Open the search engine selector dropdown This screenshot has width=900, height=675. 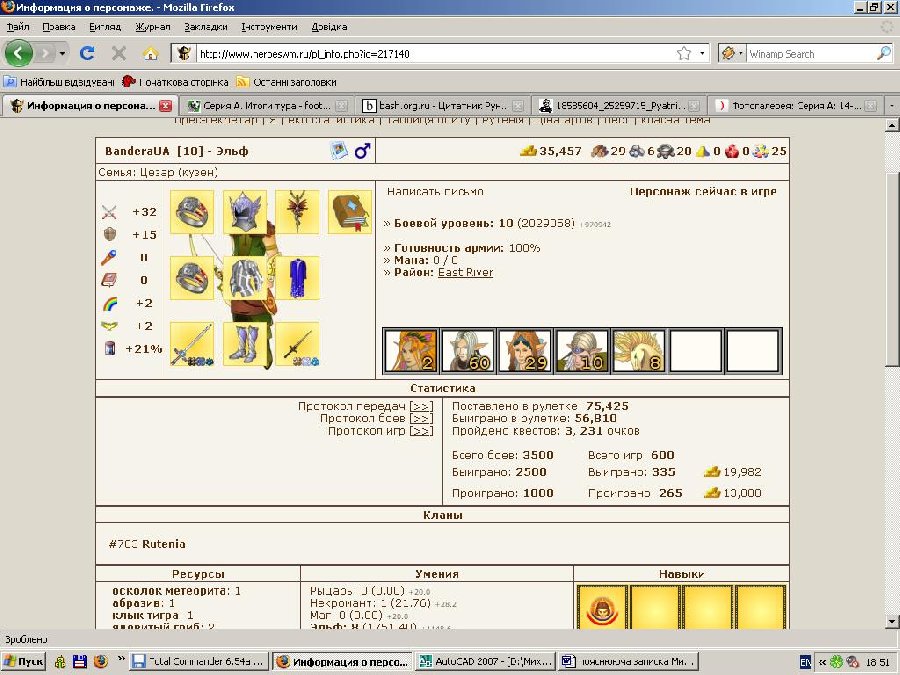tap(740, 53)
